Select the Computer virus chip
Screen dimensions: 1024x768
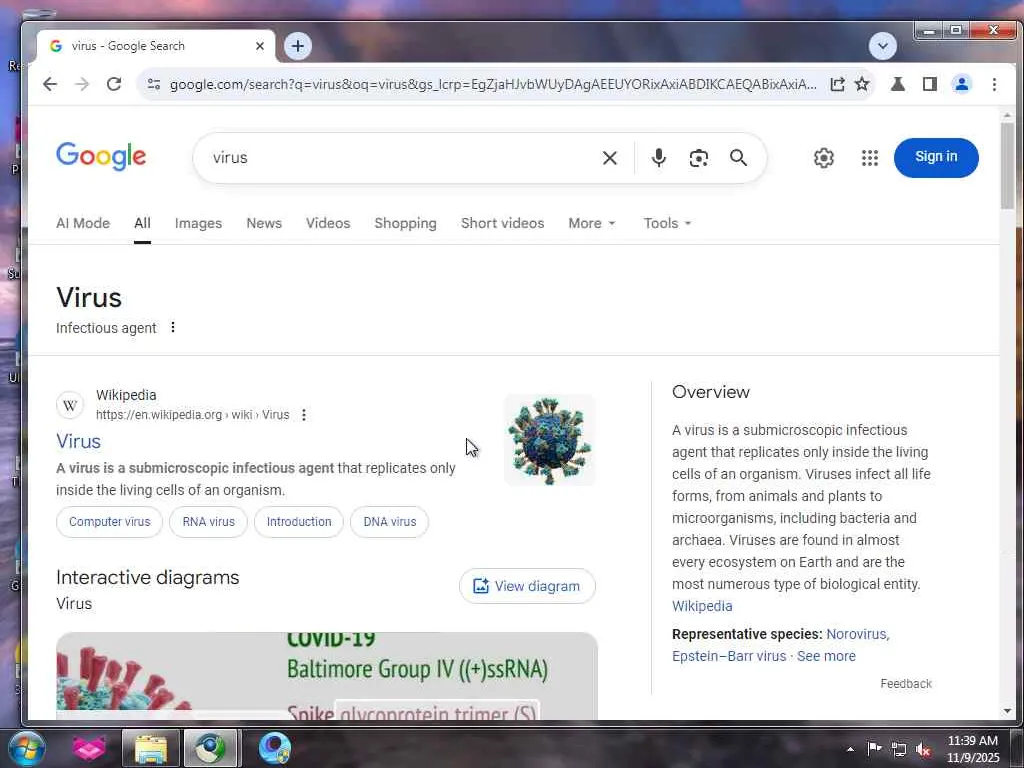tap(110, 522)
